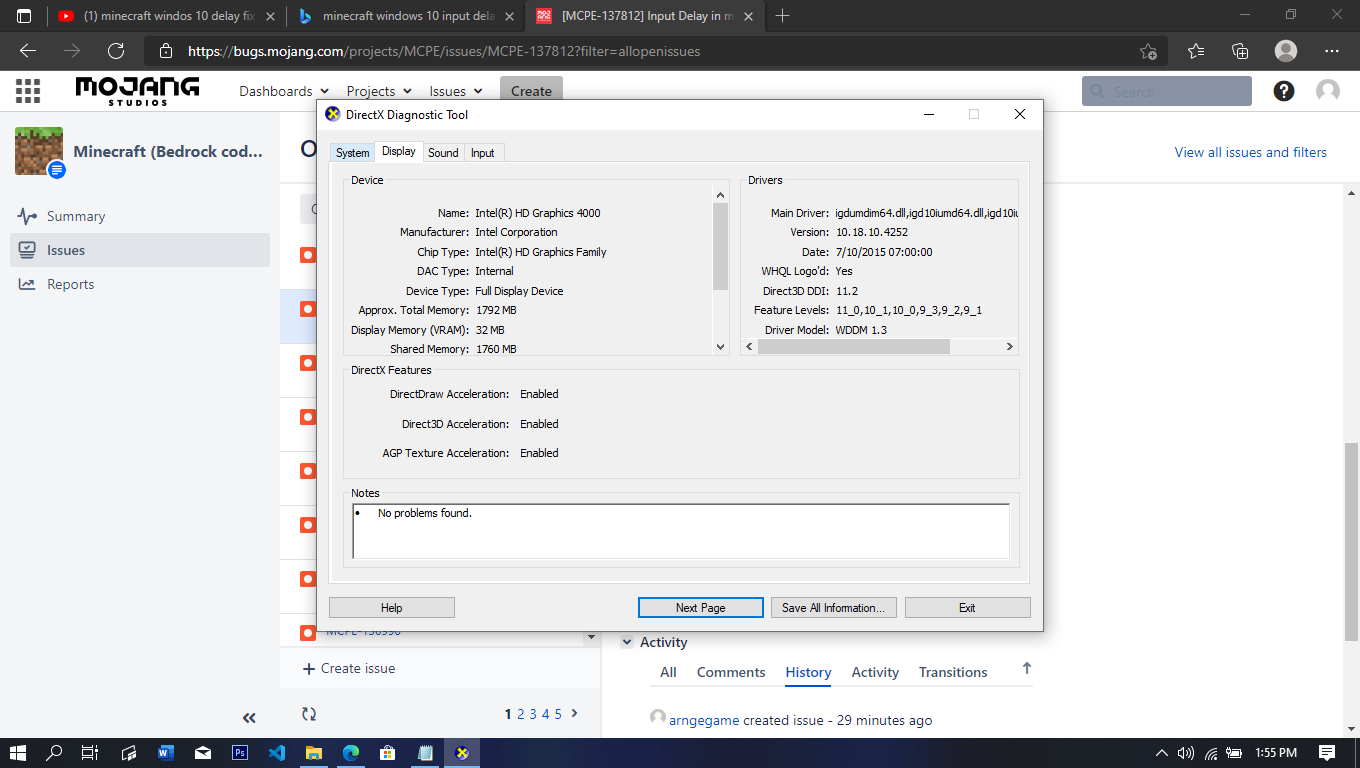Switch to the Sound tab in DirectX tool

coord(443,152)
